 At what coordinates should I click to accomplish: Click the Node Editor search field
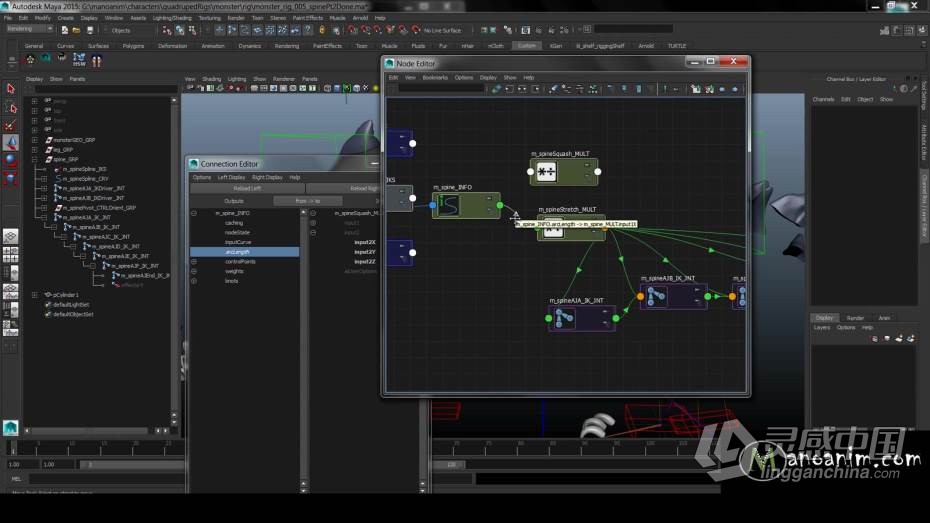[x=441, y=89]
